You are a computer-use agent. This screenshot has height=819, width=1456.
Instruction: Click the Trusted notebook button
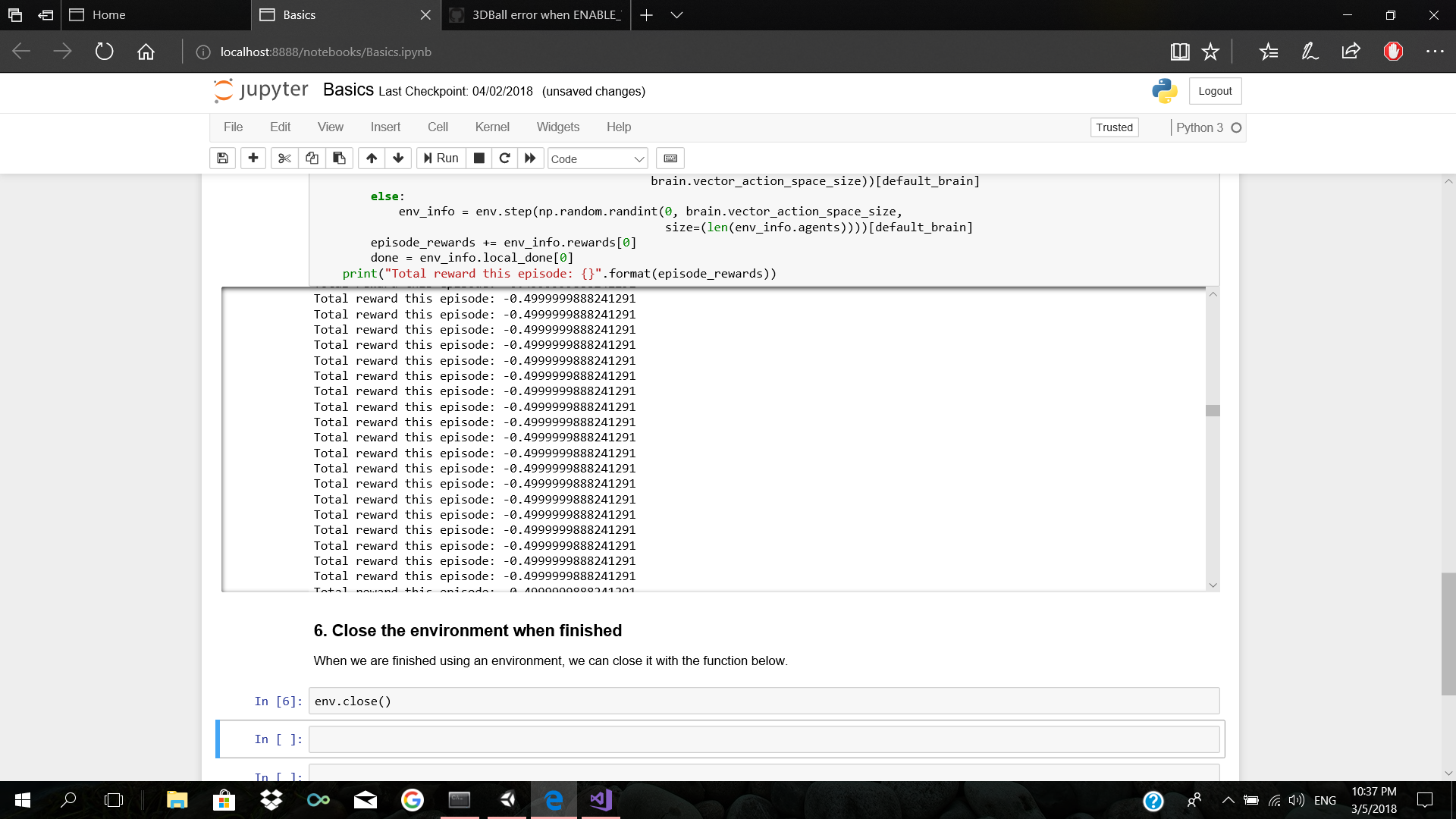(1114, 127)
